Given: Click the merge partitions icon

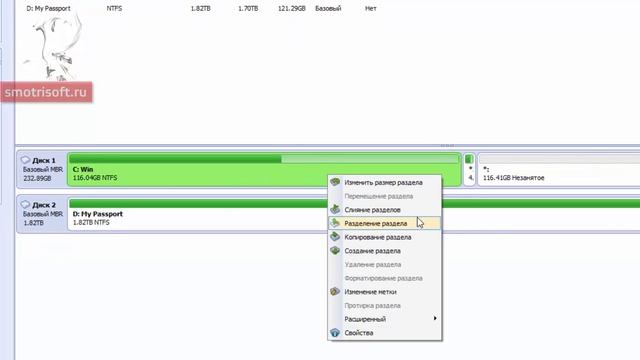Looking at the screenshot, I should click(335, 209).
